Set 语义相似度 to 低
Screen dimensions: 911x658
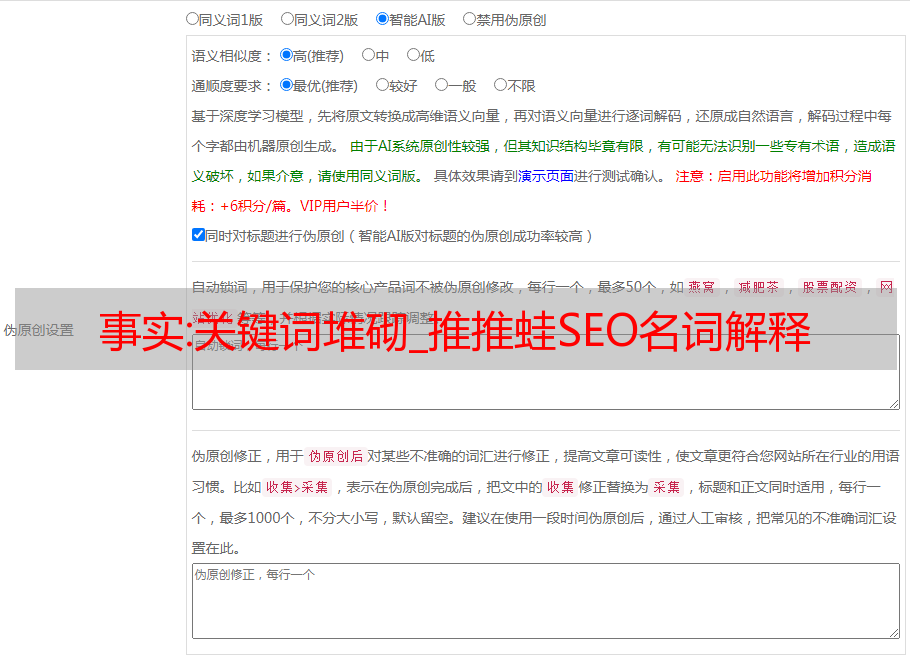413,55
